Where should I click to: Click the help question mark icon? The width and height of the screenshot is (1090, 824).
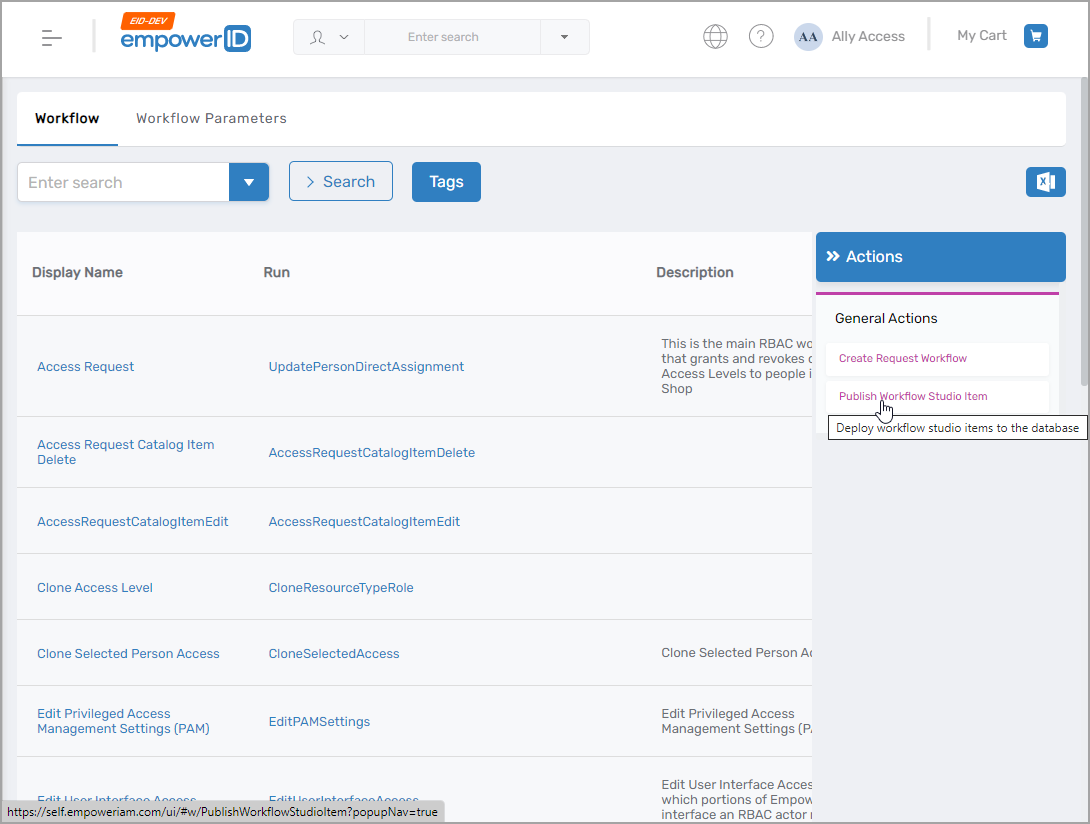click(x=761, y=35)
